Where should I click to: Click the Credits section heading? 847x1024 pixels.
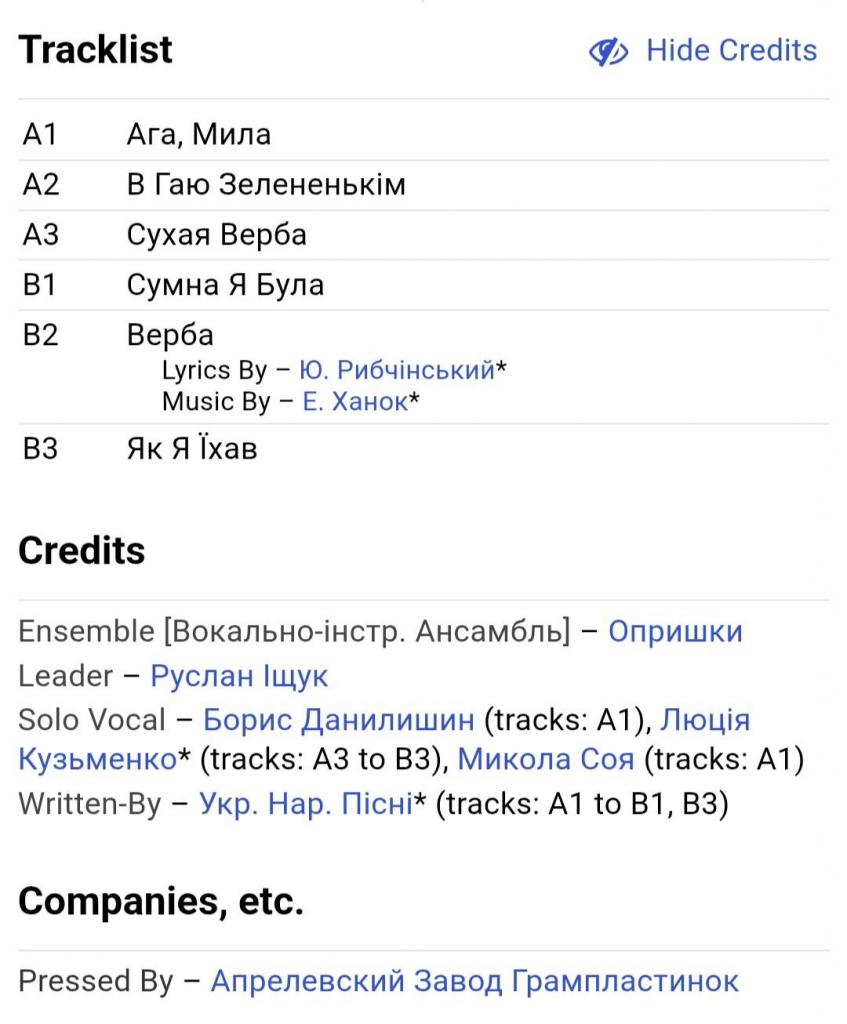coord(82,551)
